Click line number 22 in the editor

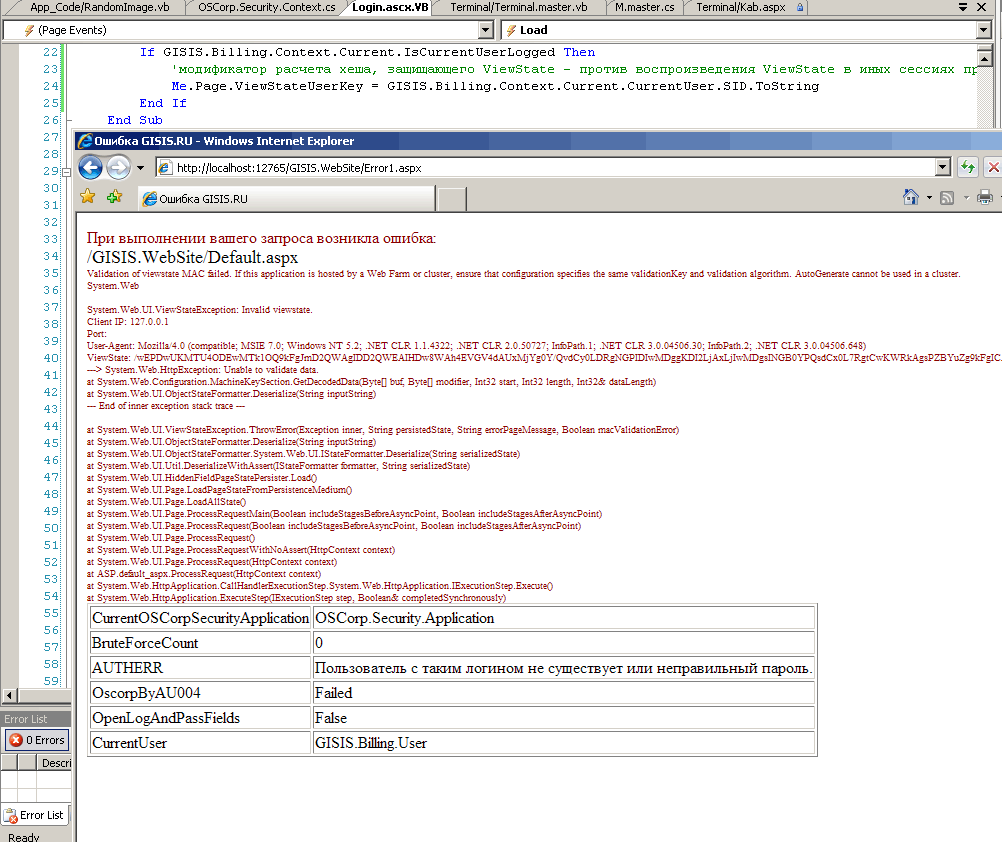tap(50, 52)
